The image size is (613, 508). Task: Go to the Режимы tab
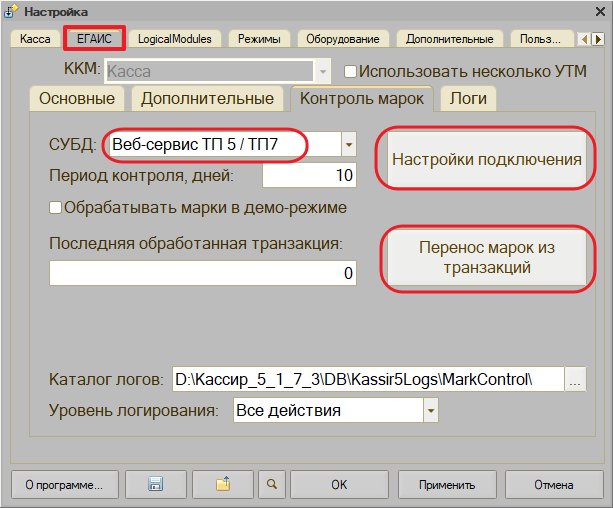[259, 39]
